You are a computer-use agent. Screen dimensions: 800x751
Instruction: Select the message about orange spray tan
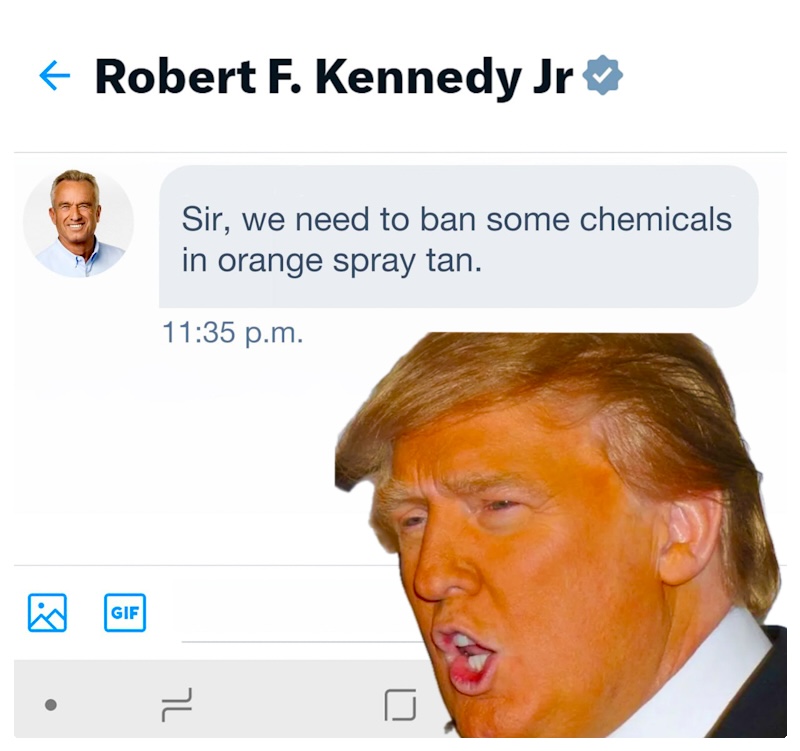pos(458,236)
